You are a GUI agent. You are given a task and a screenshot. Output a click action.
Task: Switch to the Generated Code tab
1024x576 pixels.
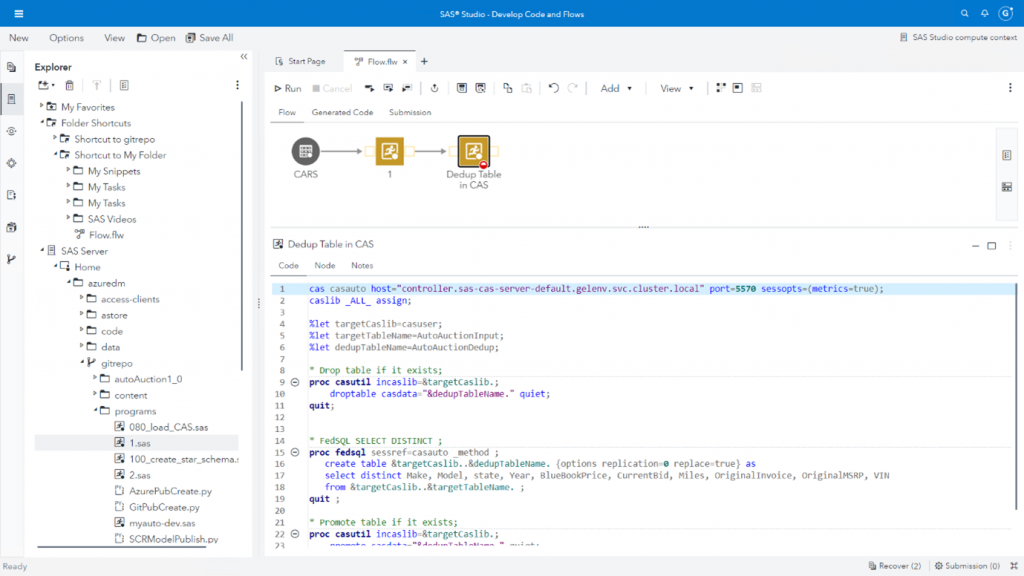[x=342, y=113]
